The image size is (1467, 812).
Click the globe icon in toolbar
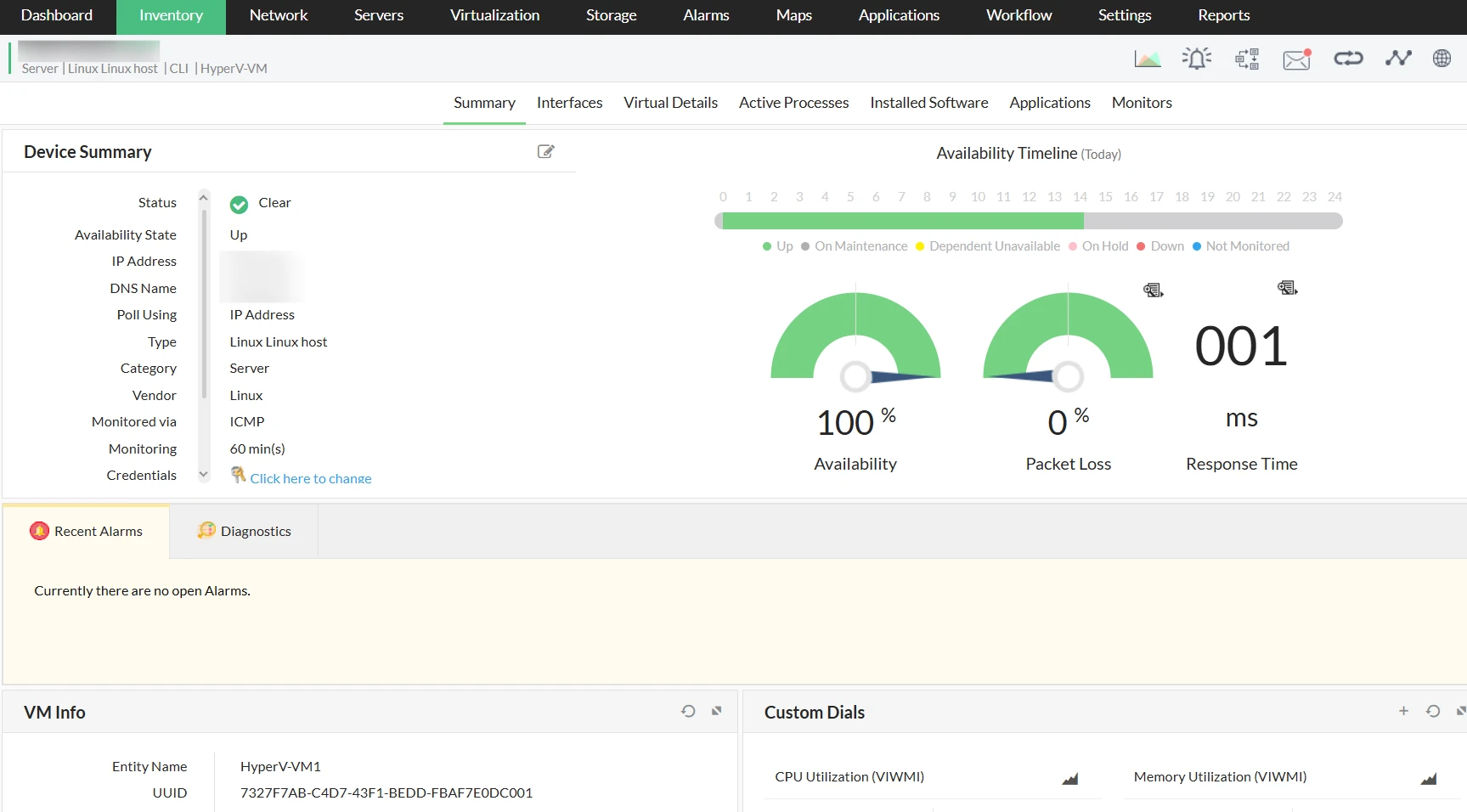coord(1442,58)
